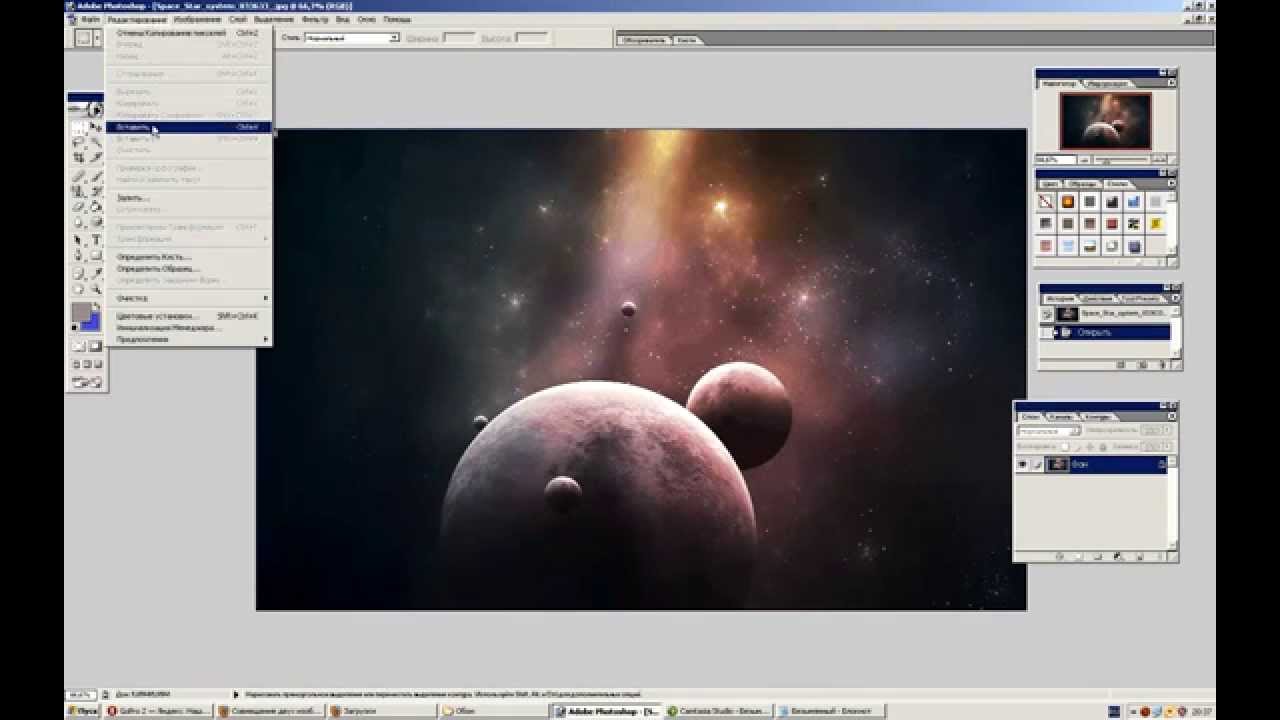The image size is (1280, 720).
Task: Open Загрузки taskbar button
Action: (383, 711)
